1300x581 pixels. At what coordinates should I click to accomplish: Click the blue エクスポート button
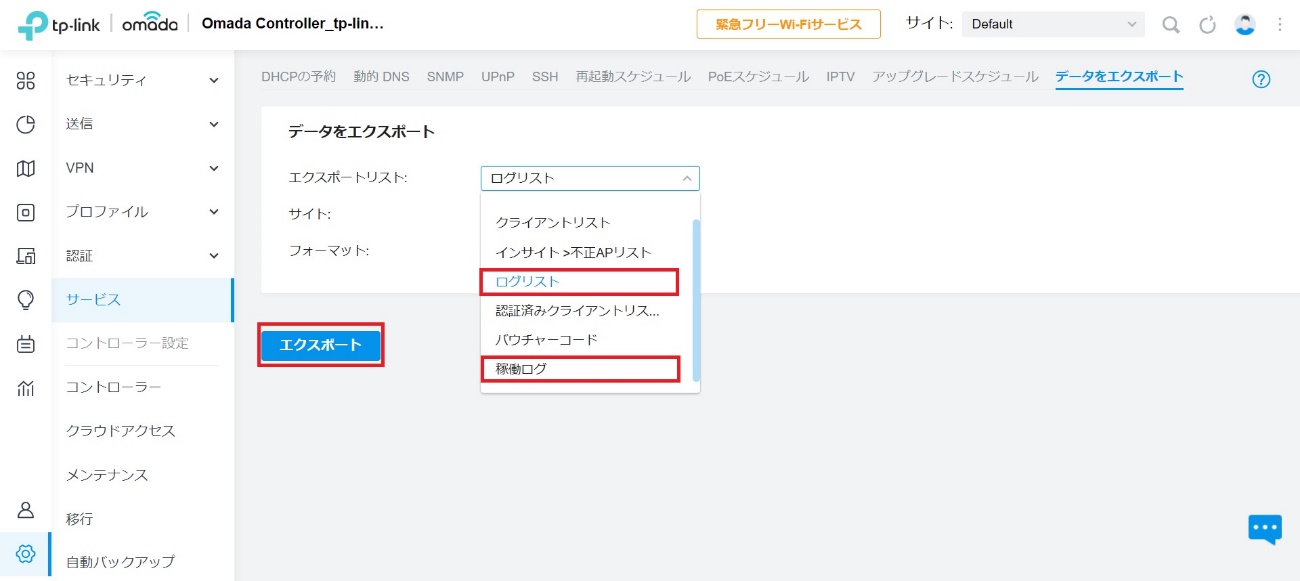[x=321, y=345]
